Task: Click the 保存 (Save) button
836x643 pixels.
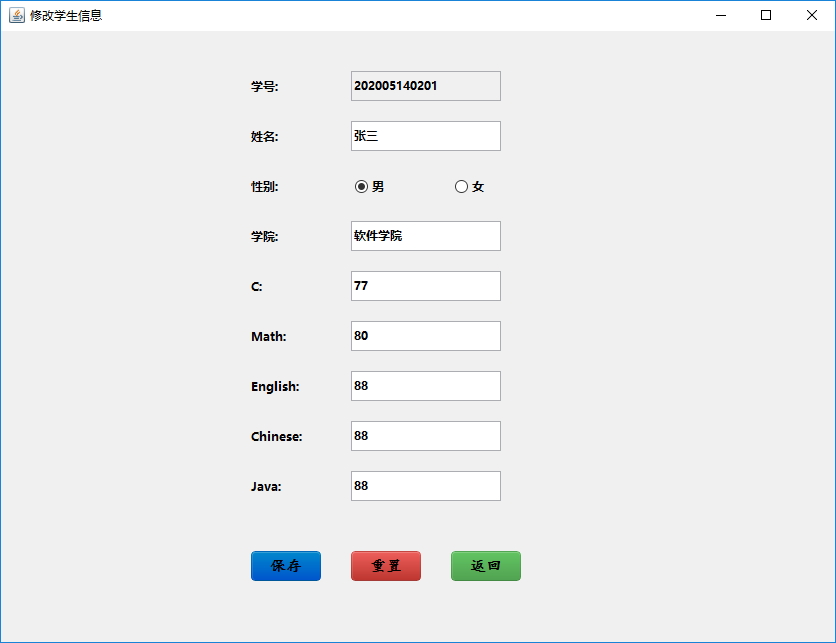Action: pyautogui.click(x=286, y=566)
